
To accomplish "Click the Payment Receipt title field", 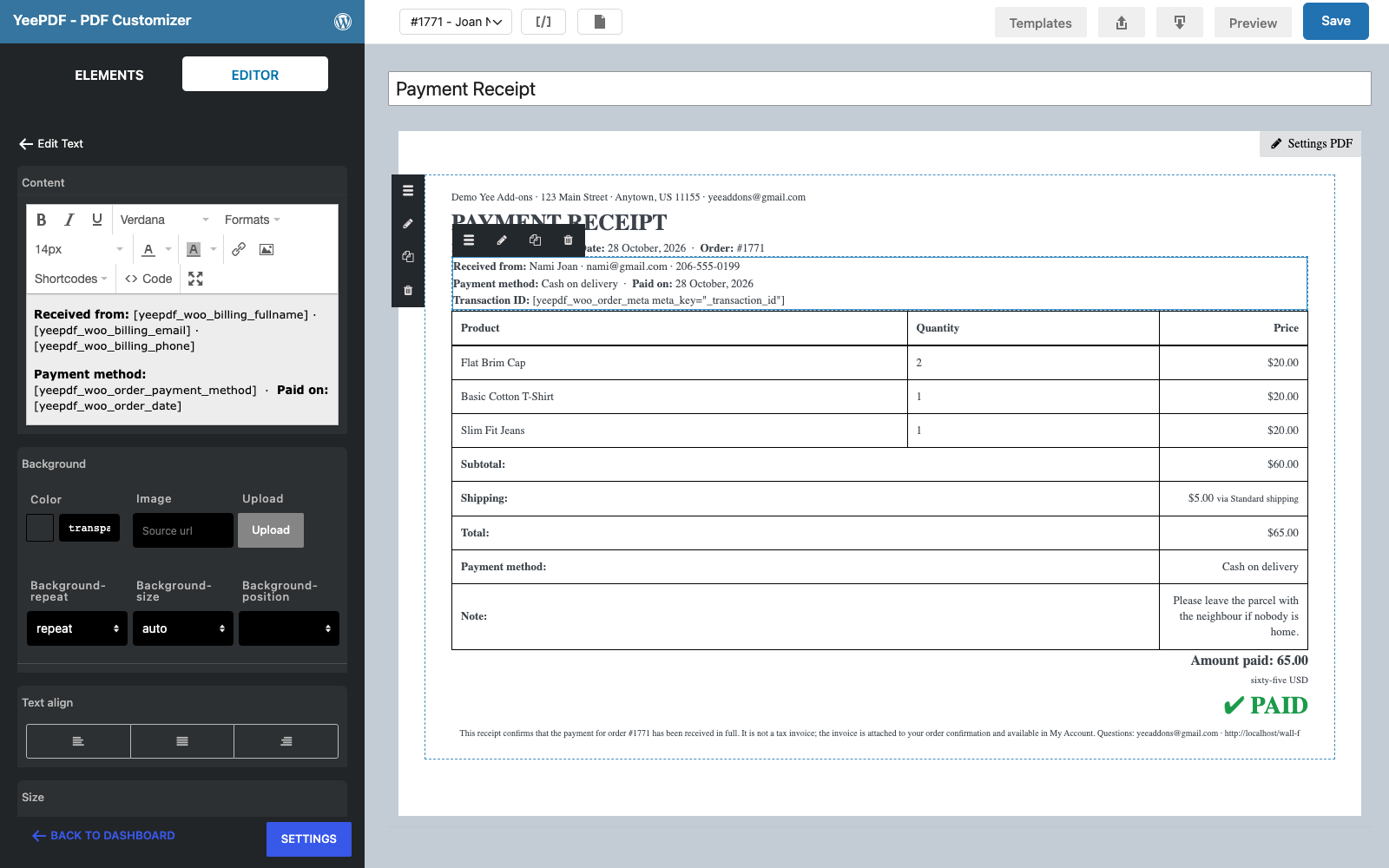I will coord(879,89).
